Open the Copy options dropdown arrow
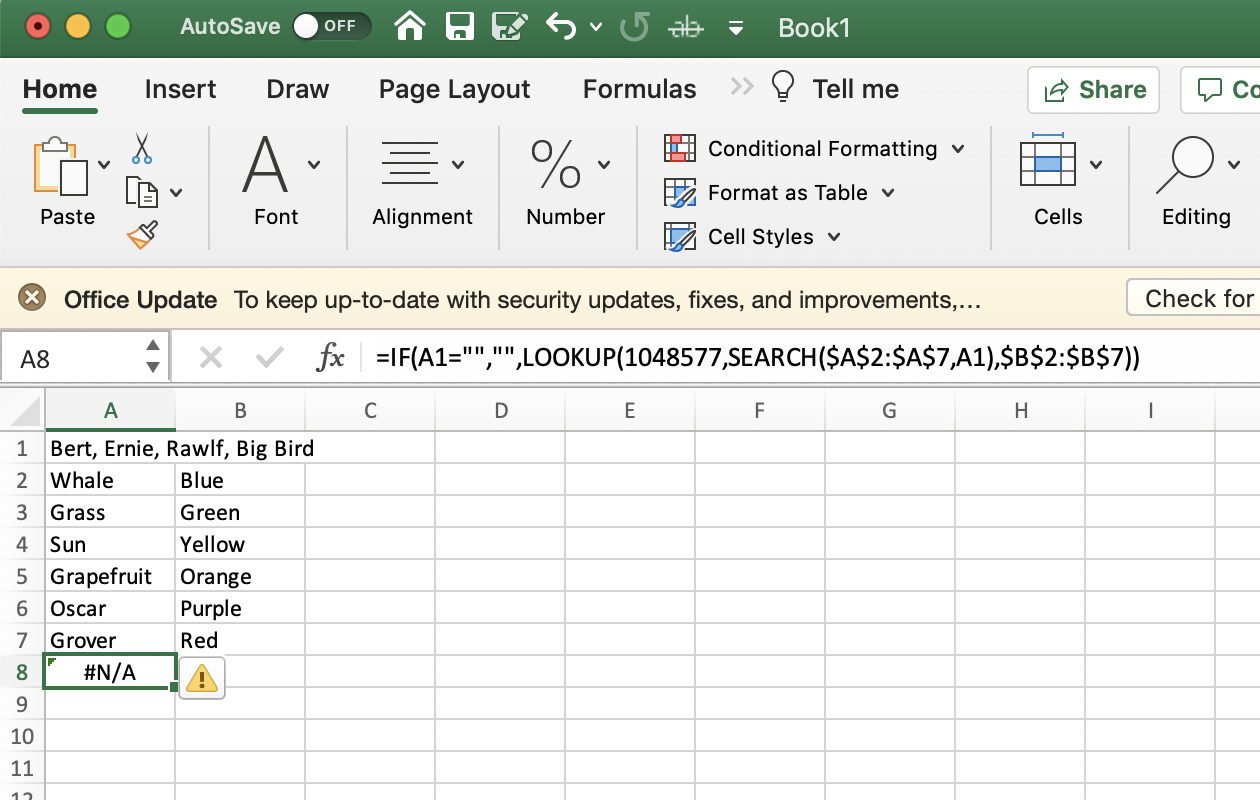Viewport: 1260px width, 800px height. click(x=176, y=192)
